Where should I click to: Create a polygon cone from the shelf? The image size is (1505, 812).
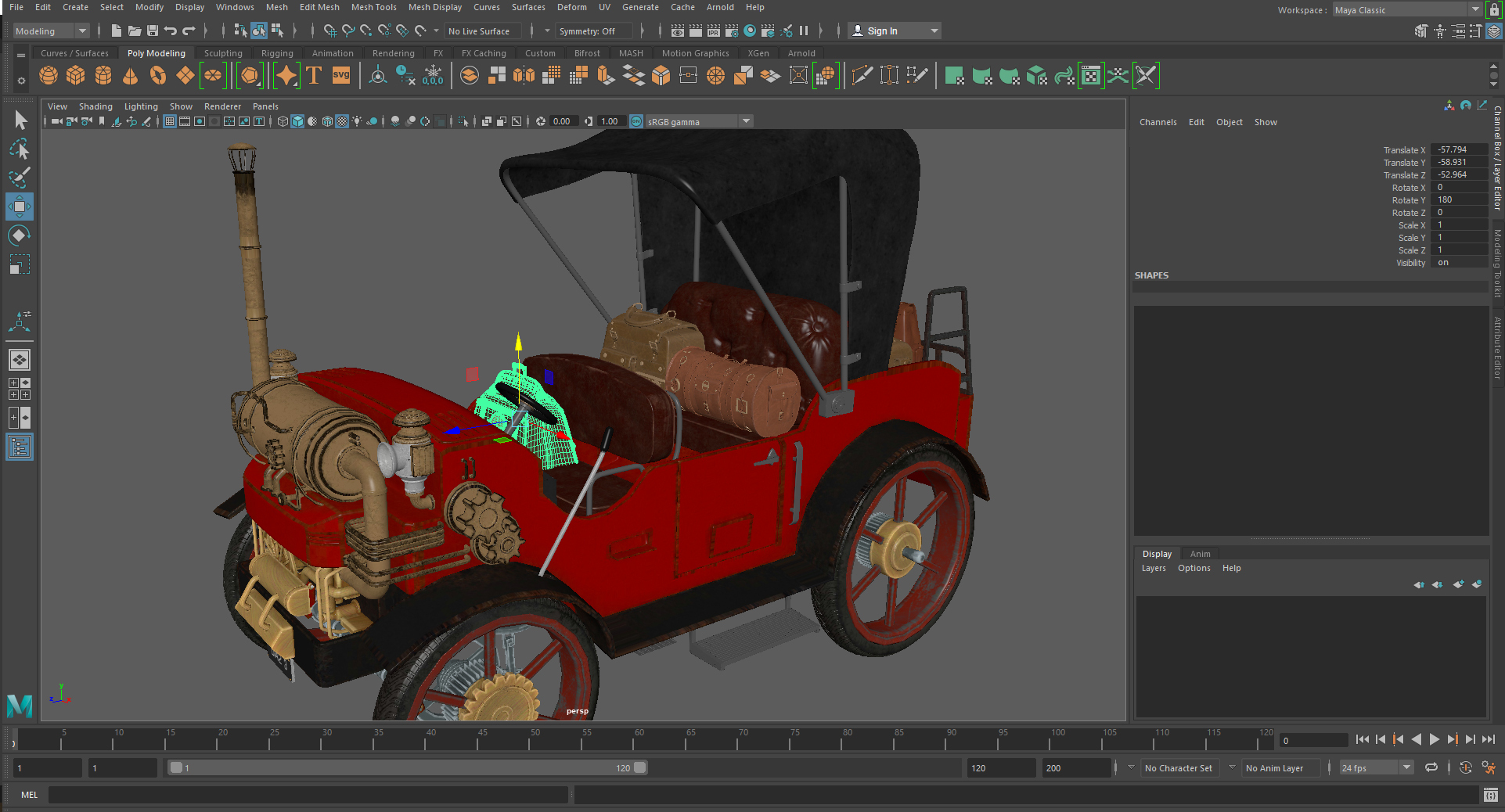point(131,76)
